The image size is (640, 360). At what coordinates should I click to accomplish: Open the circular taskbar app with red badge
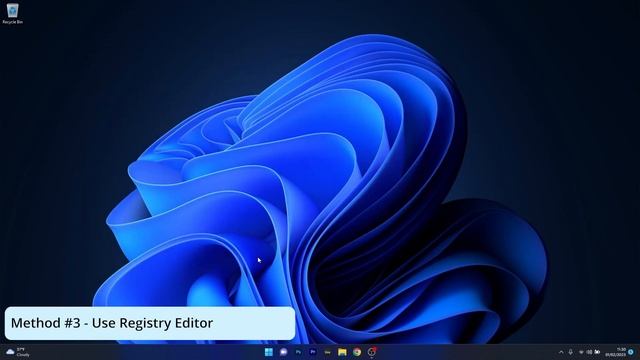pos(371,352)
